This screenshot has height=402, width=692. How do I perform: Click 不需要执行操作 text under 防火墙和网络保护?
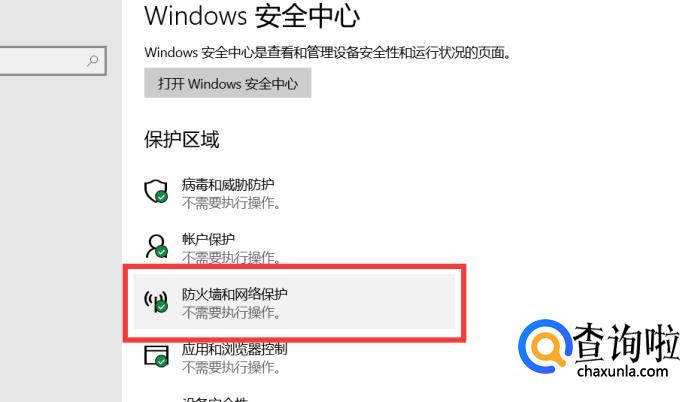231,312
